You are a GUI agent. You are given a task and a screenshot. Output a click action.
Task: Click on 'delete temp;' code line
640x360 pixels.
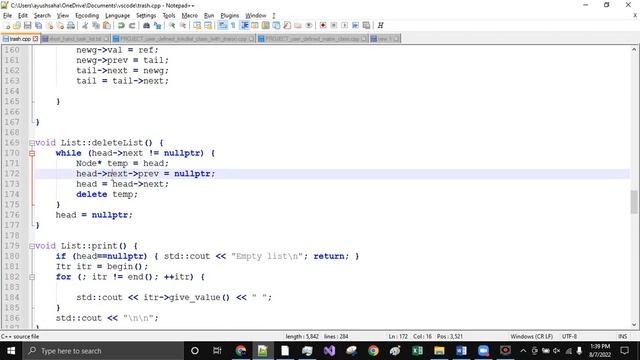pyautogui.click(x=107, y=194)
